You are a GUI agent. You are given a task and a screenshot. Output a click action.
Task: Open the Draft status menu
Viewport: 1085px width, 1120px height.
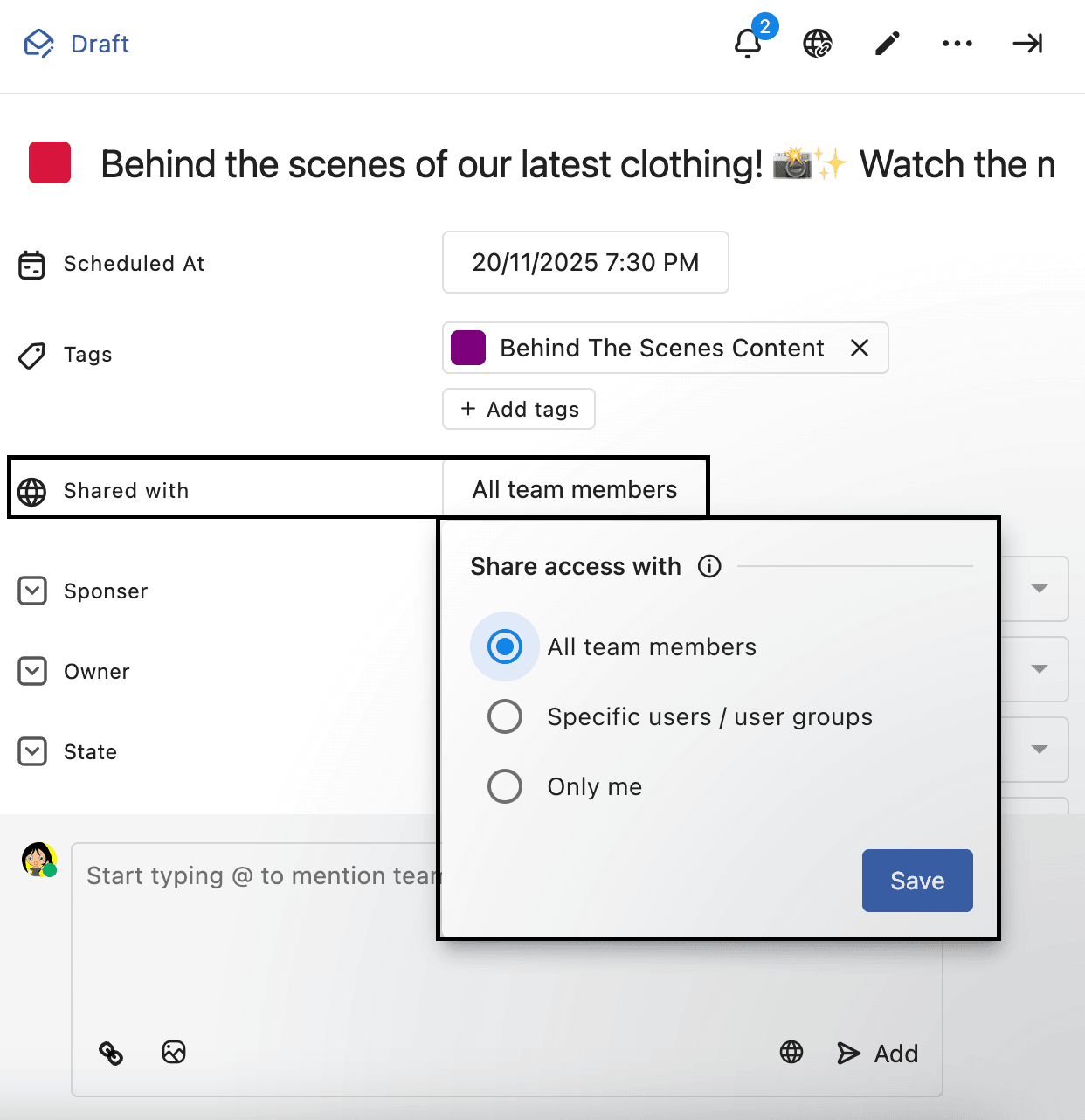click(x=77, y=43)
